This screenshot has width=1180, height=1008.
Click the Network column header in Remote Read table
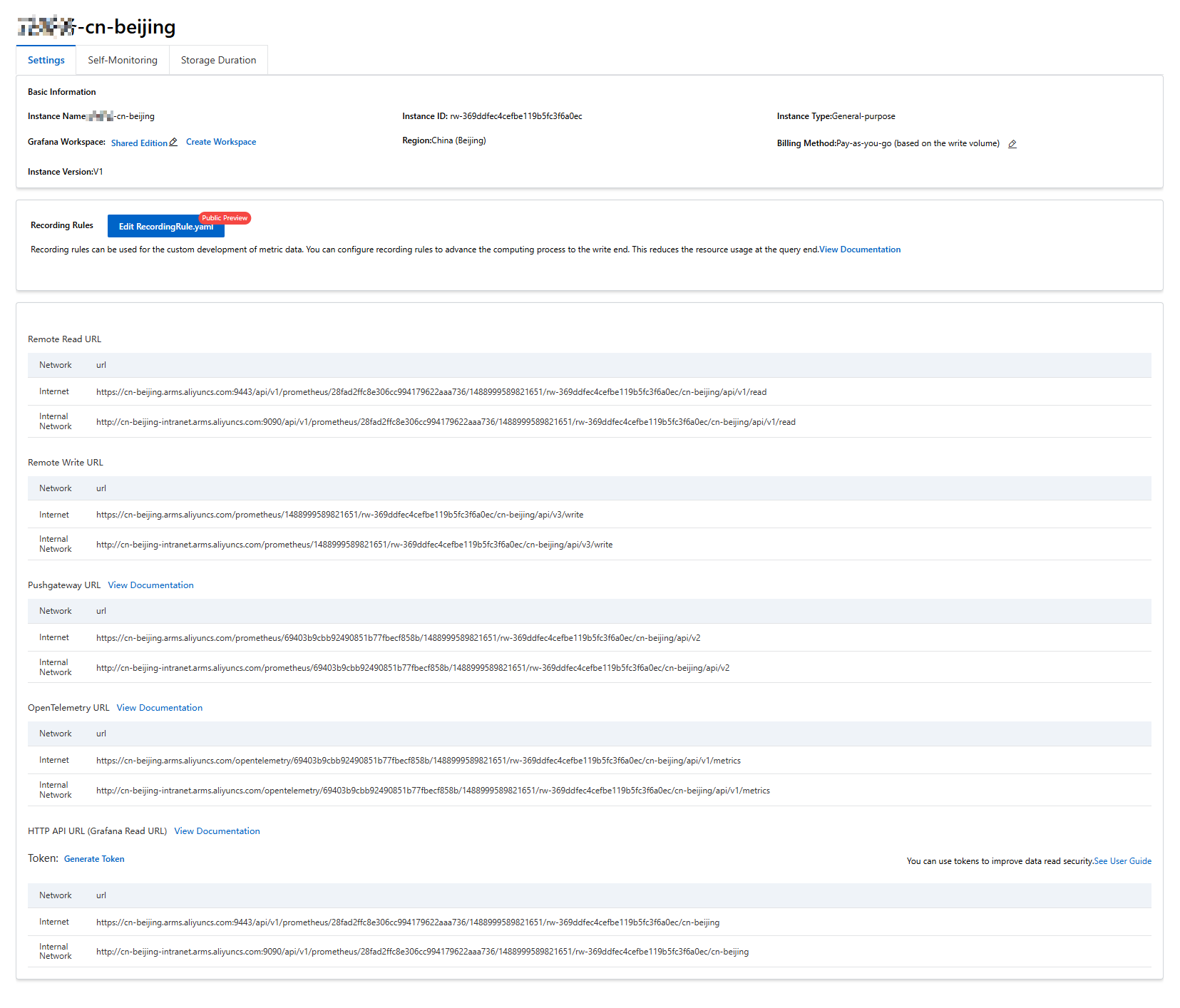[56, 365]
